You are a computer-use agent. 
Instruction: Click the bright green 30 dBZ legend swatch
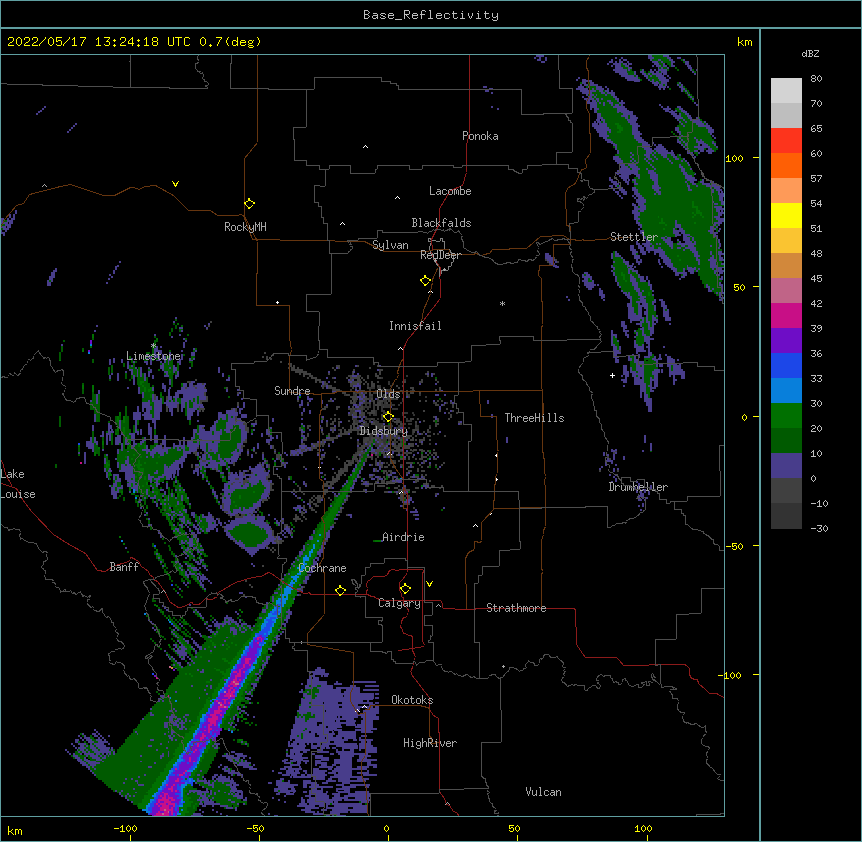[786, 416]
